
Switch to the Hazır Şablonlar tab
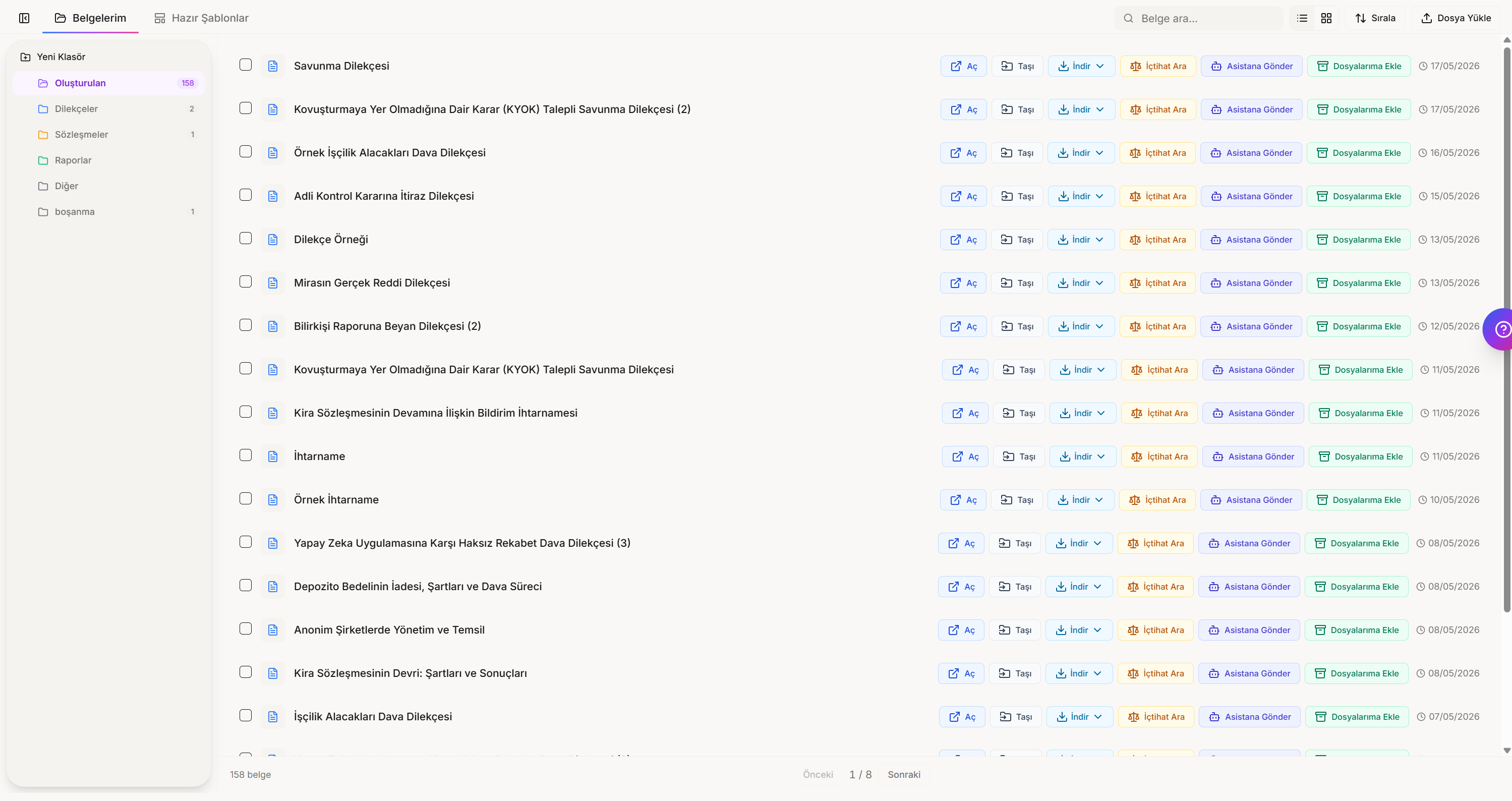point(201,18)
